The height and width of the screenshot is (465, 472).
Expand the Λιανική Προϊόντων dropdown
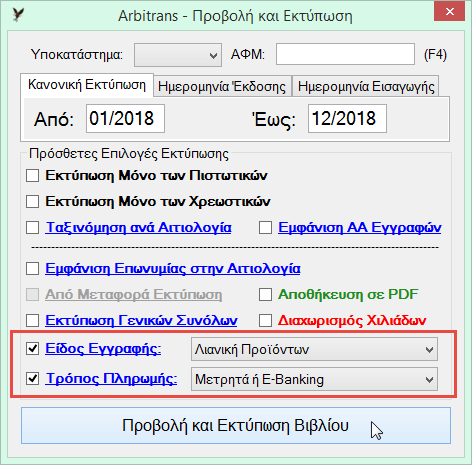(314, 349)
